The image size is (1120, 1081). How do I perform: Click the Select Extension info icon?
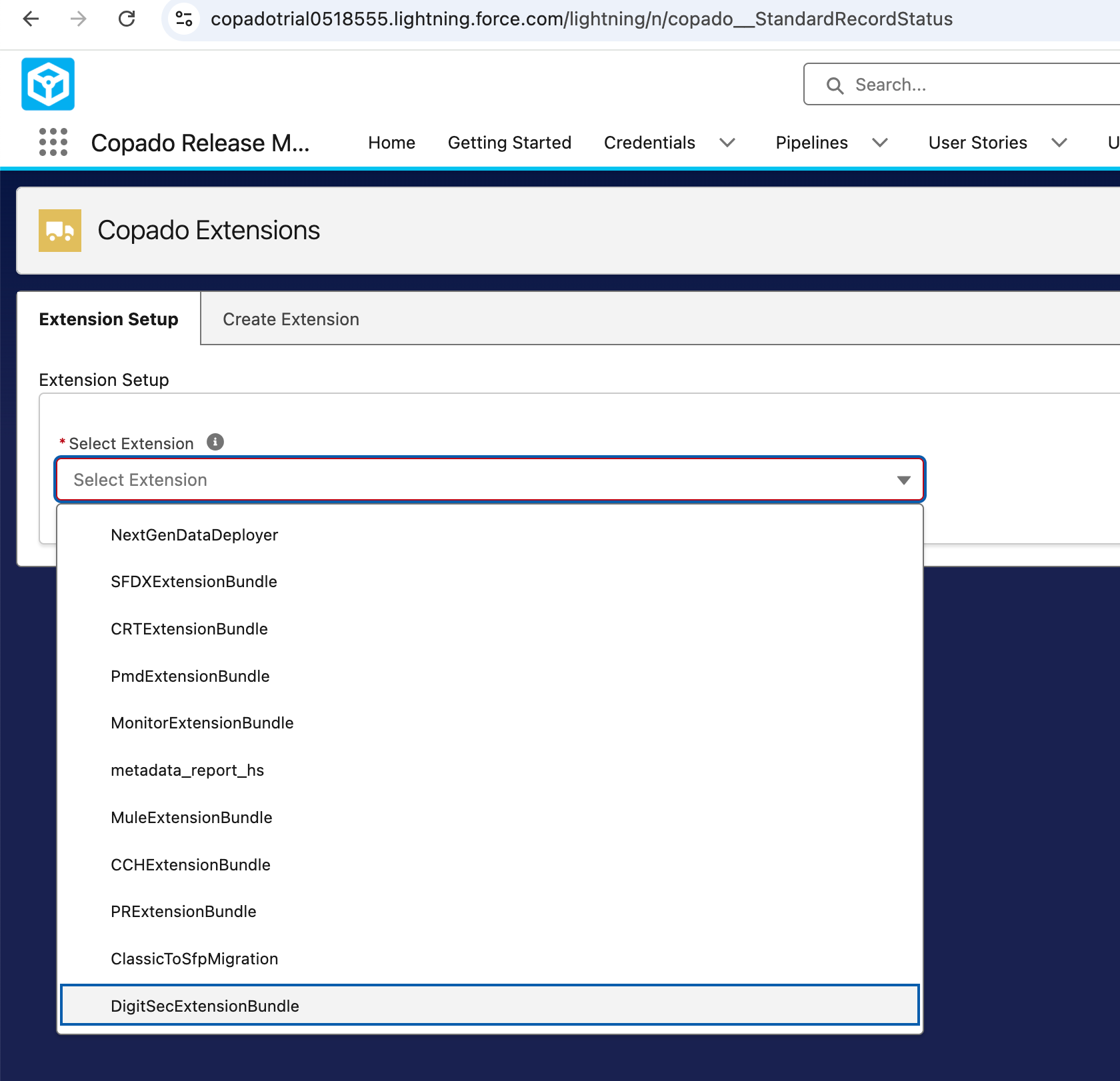(x=215, y=442)
